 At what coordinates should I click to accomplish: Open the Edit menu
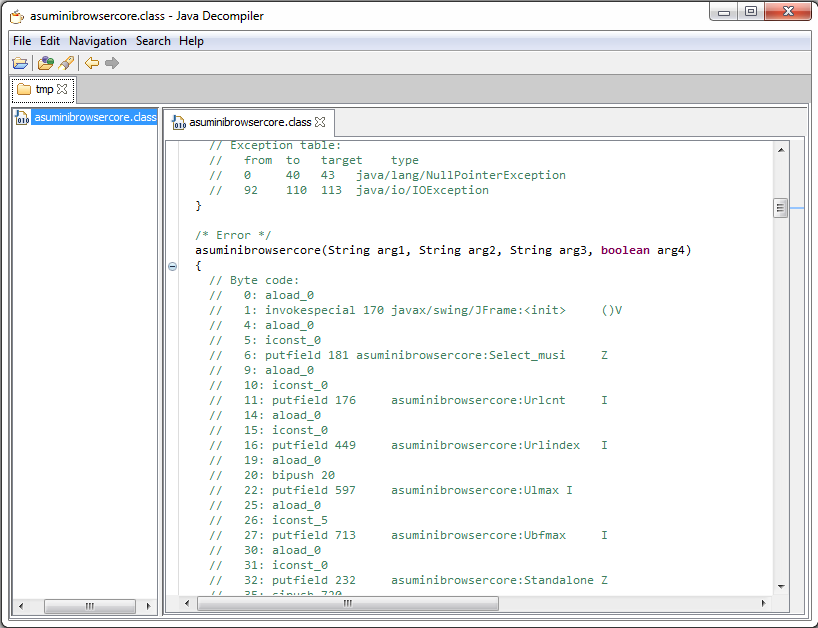(50, 41)
